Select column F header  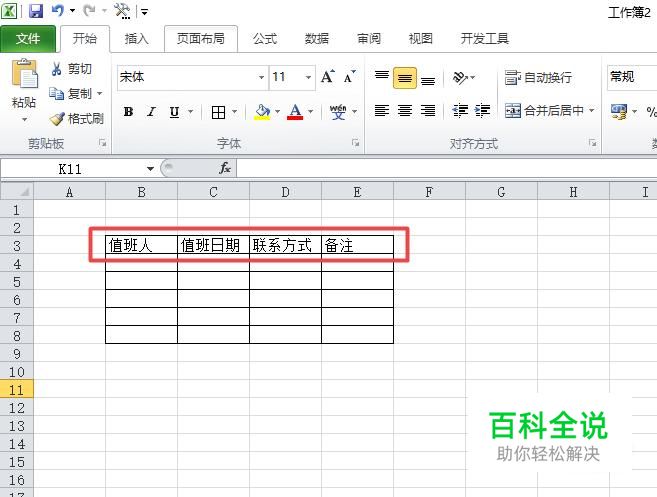pos(429,192)
